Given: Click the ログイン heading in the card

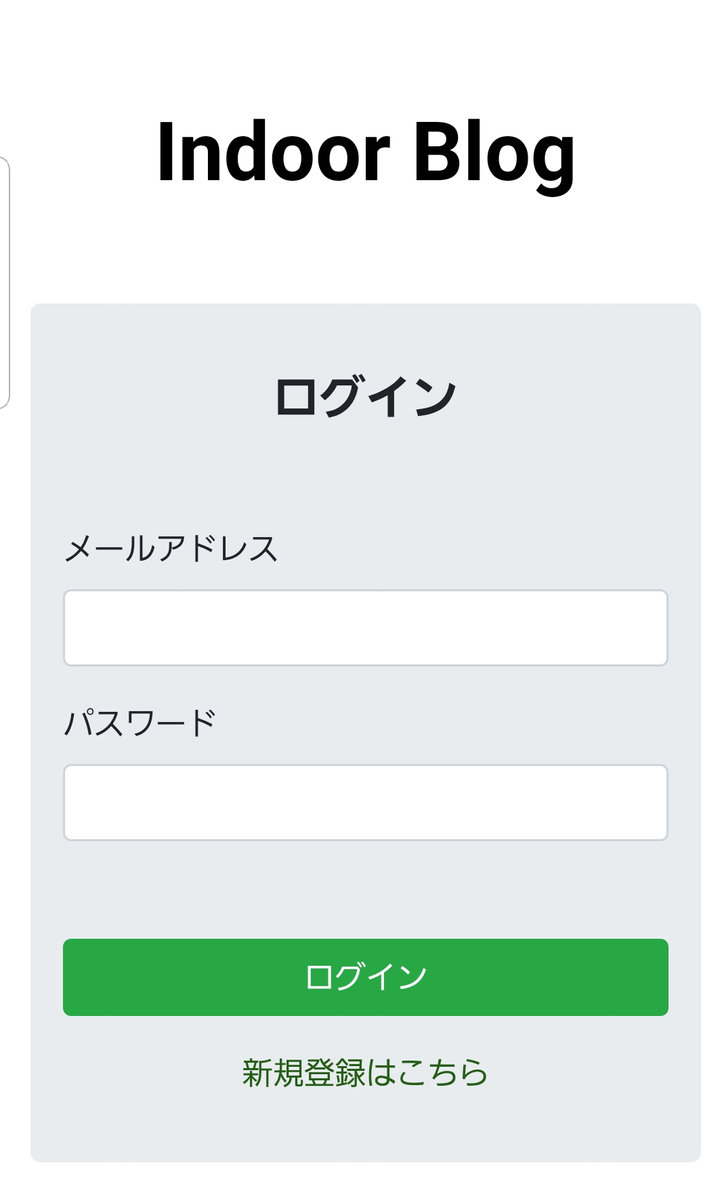Looking at the screenshot, I should click(365, 397).
